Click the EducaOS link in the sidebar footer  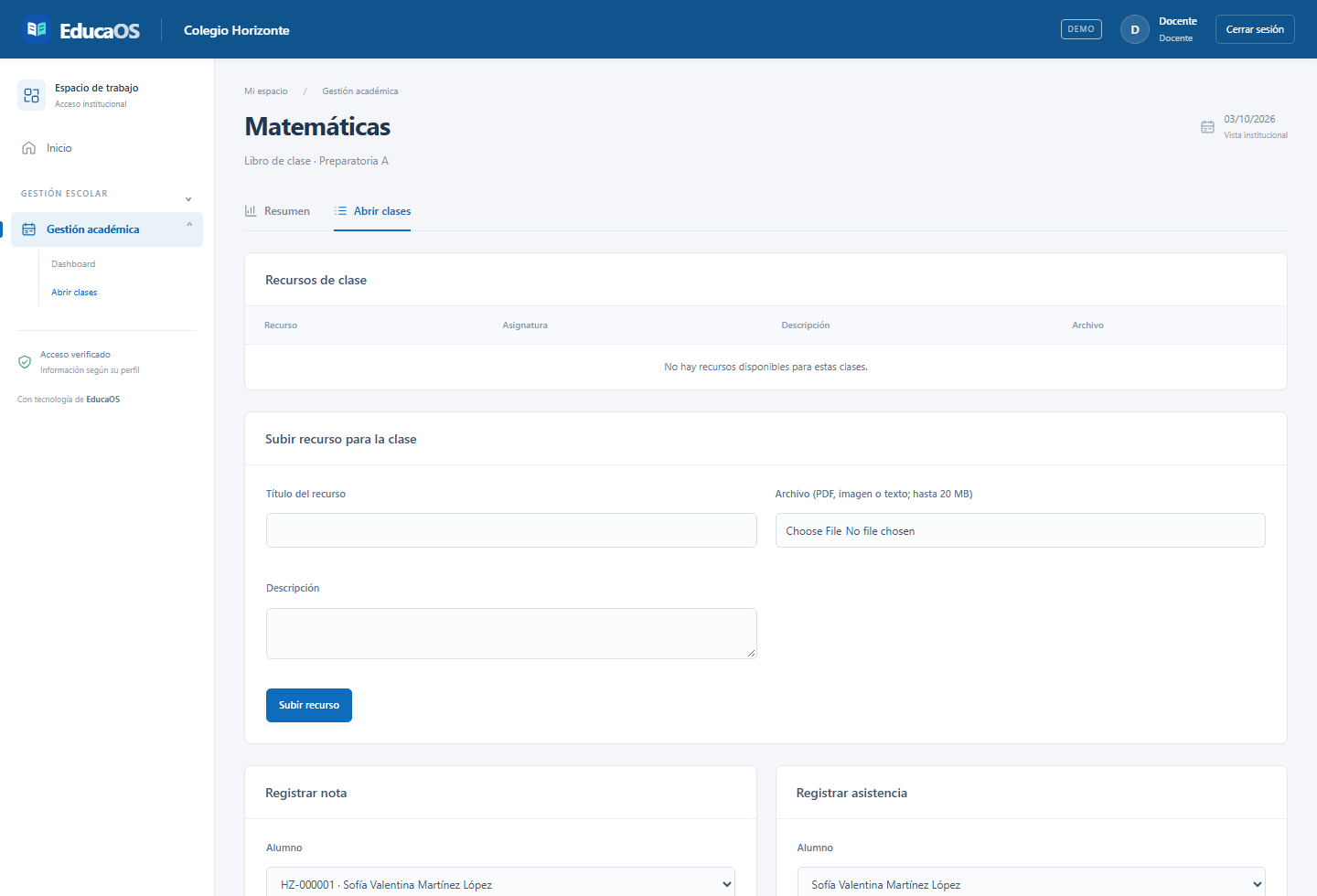[x=103, y=400]
